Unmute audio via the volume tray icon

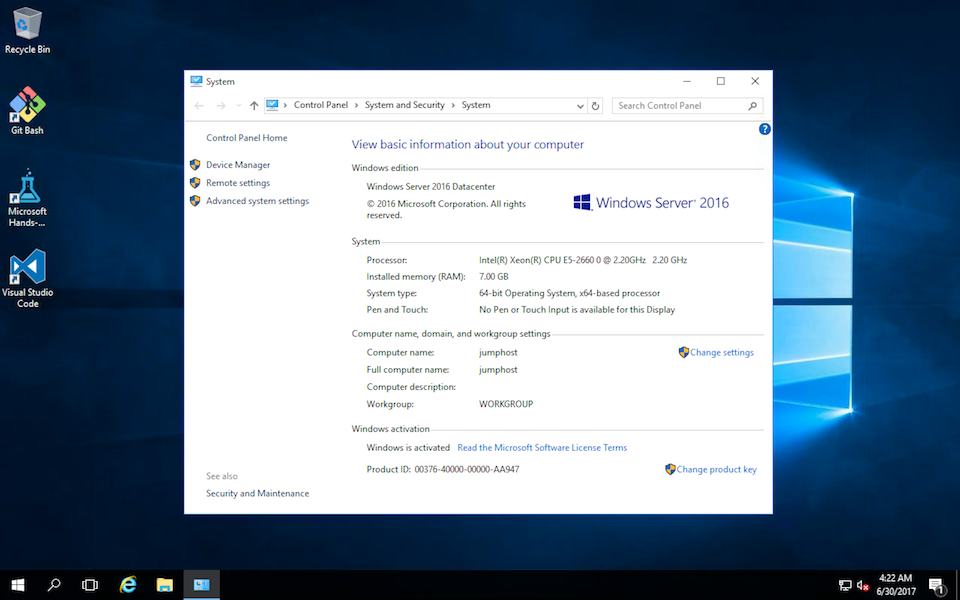(x=862, y=585)
